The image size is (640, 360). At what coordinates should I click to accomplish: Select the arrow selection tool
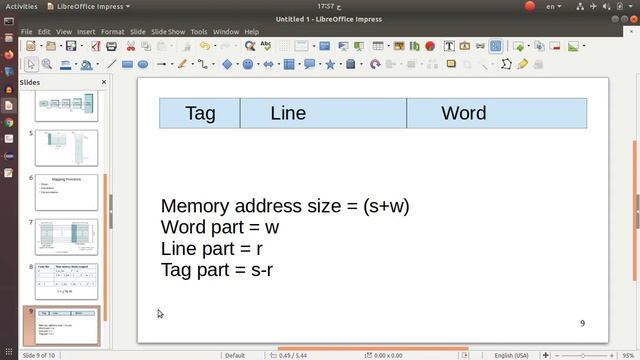point(31,64)
